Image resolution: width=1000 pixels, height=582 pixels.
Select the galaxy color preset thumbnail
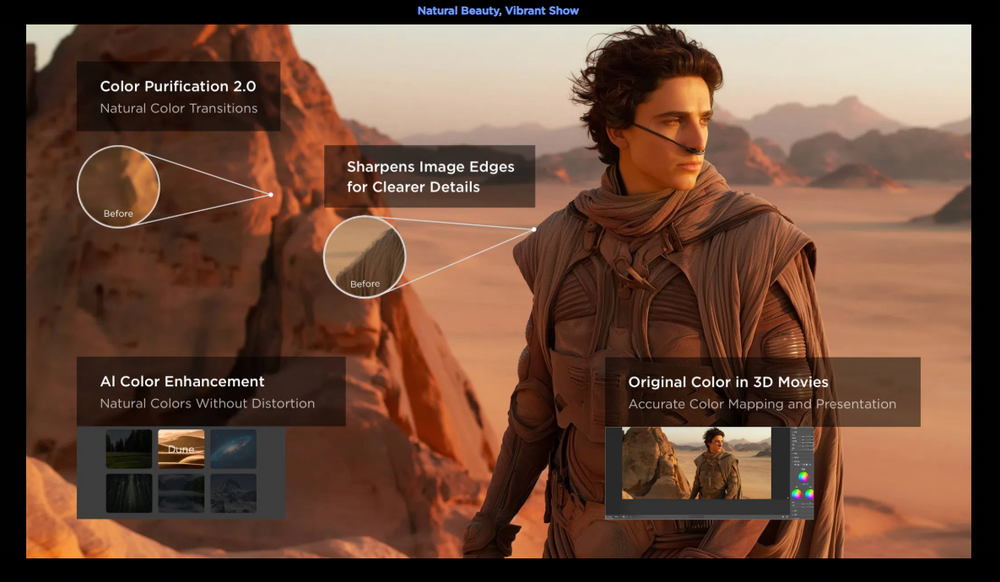(233, 448)
